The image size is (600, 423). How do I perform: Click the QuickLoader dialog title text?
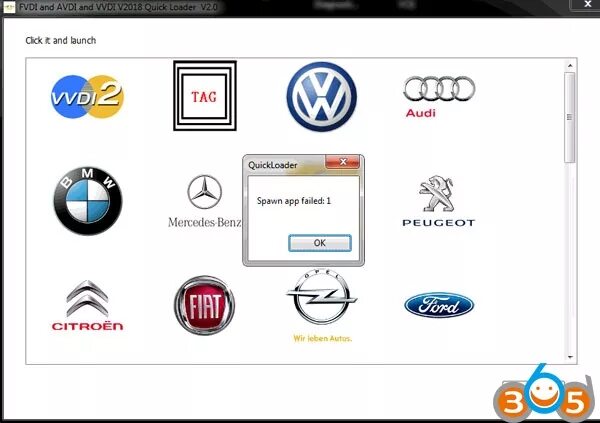[272, 165]
